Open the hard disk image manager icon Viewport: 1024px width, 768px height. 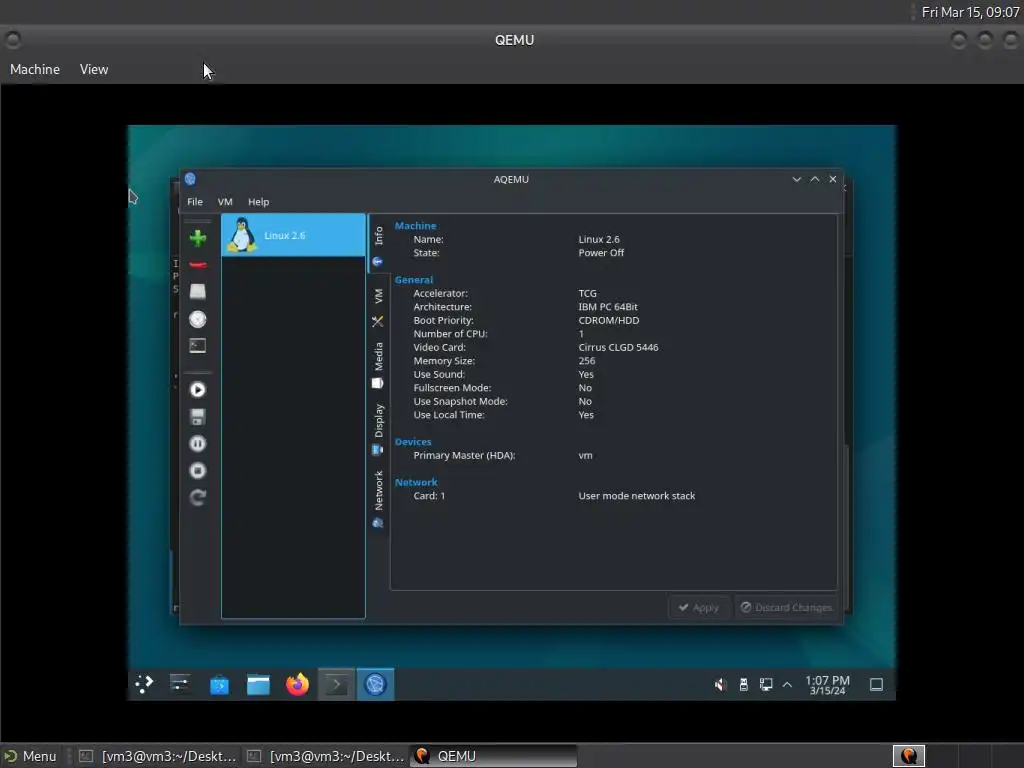(198, 291)
